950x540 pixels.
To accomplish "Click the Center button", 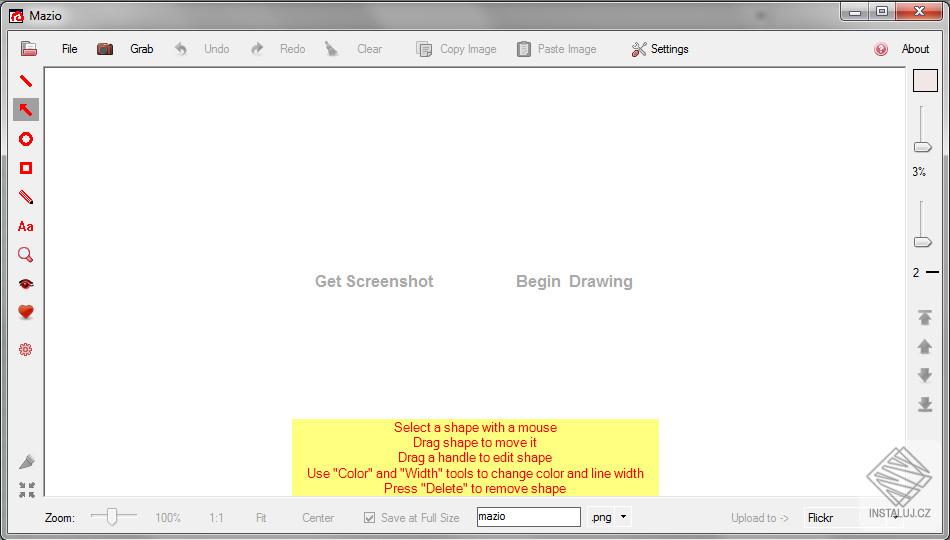I will [318, 518].
